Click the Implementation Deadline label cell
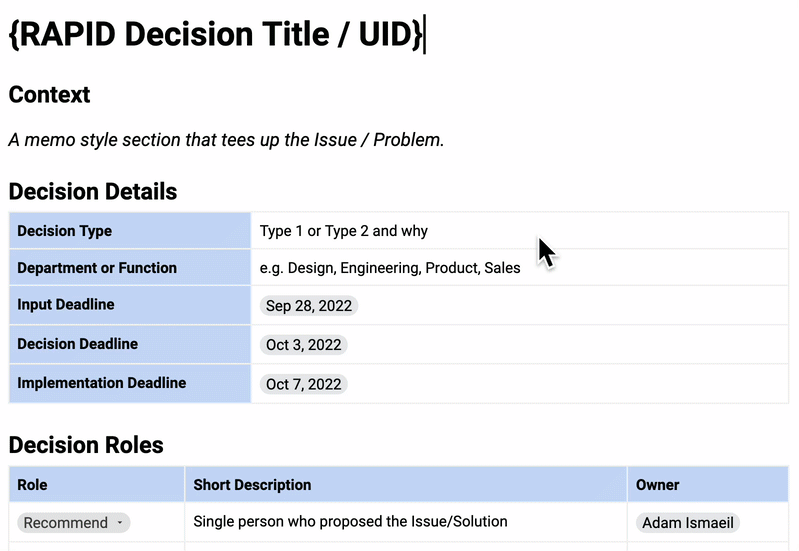 pyautogui.click(x=130, y=383)
